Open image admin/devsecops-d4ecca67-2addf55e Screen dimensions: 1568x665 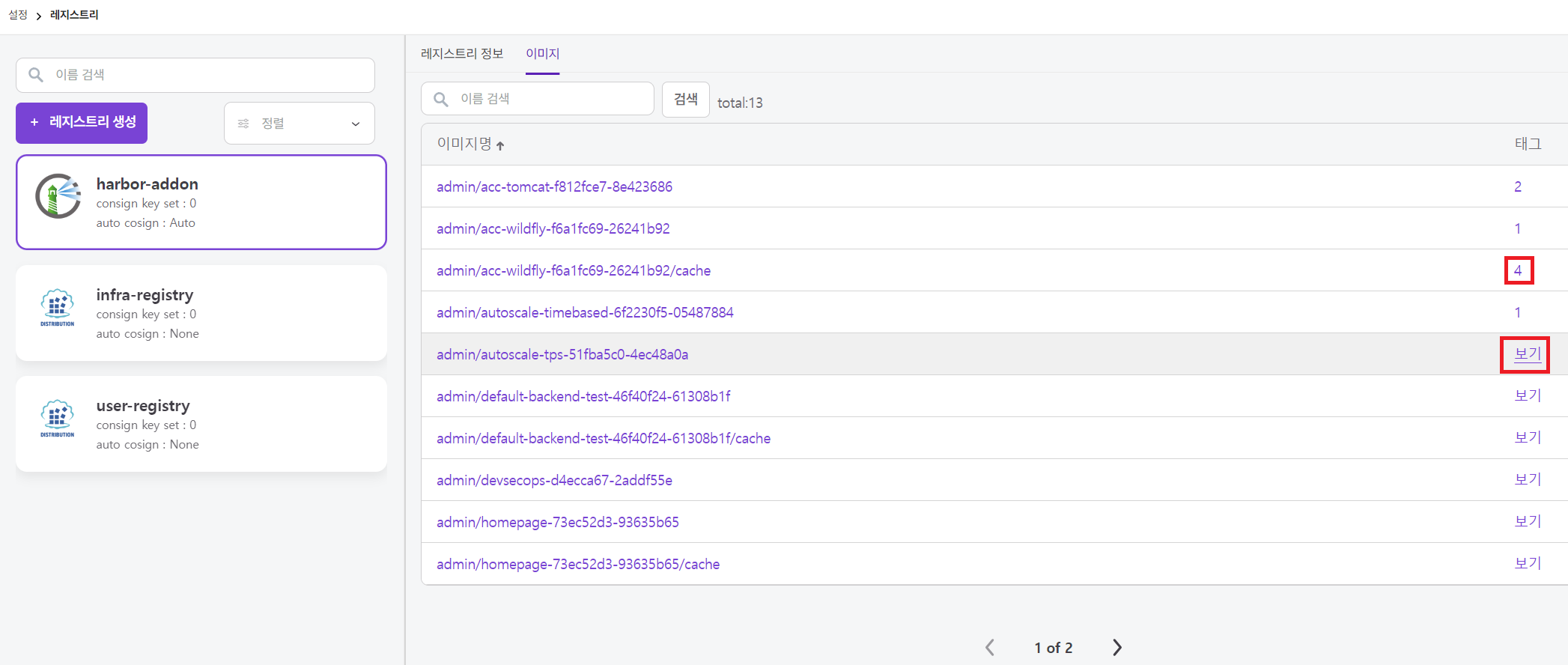pyautogui.click(x=555, y=480)
